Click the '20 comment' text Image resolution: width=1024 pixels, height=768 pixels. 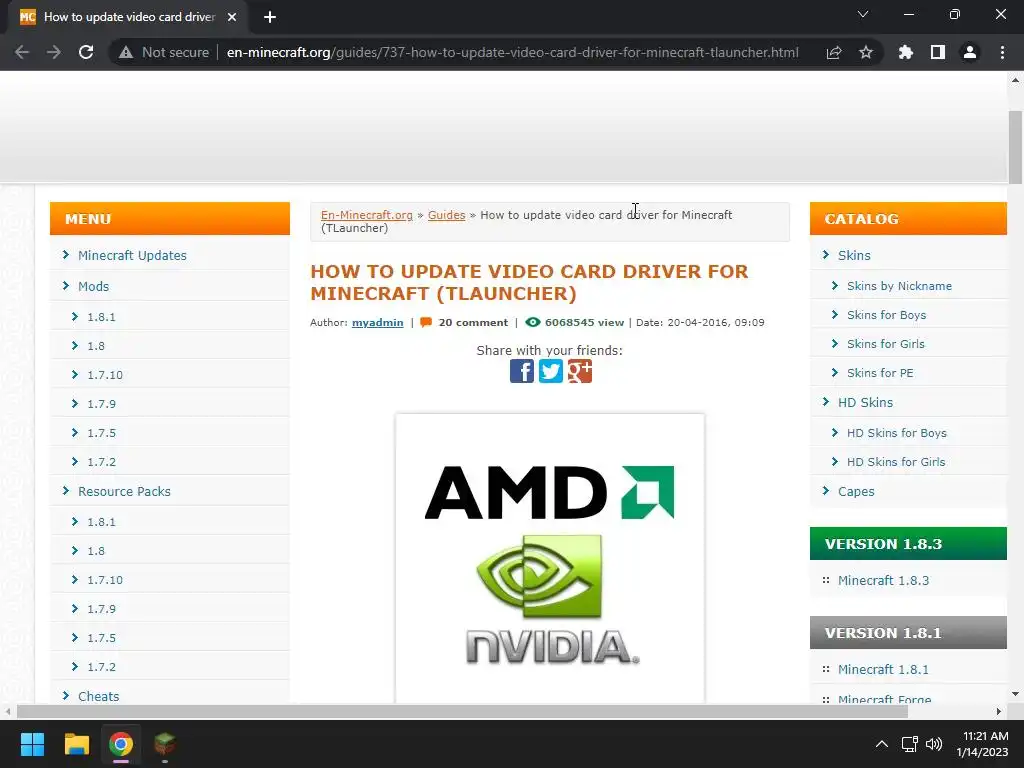coord(473,323)
